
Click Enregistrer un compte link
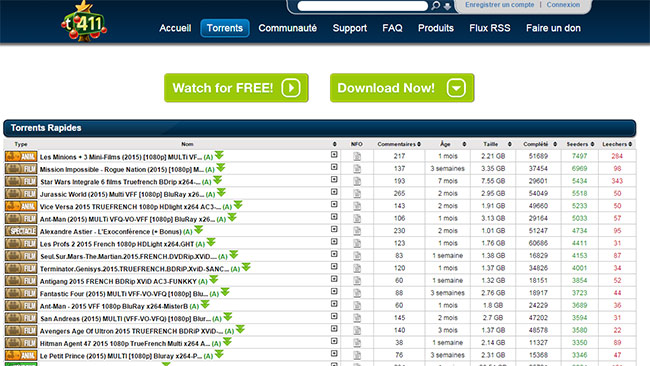(x=500, y=5)
